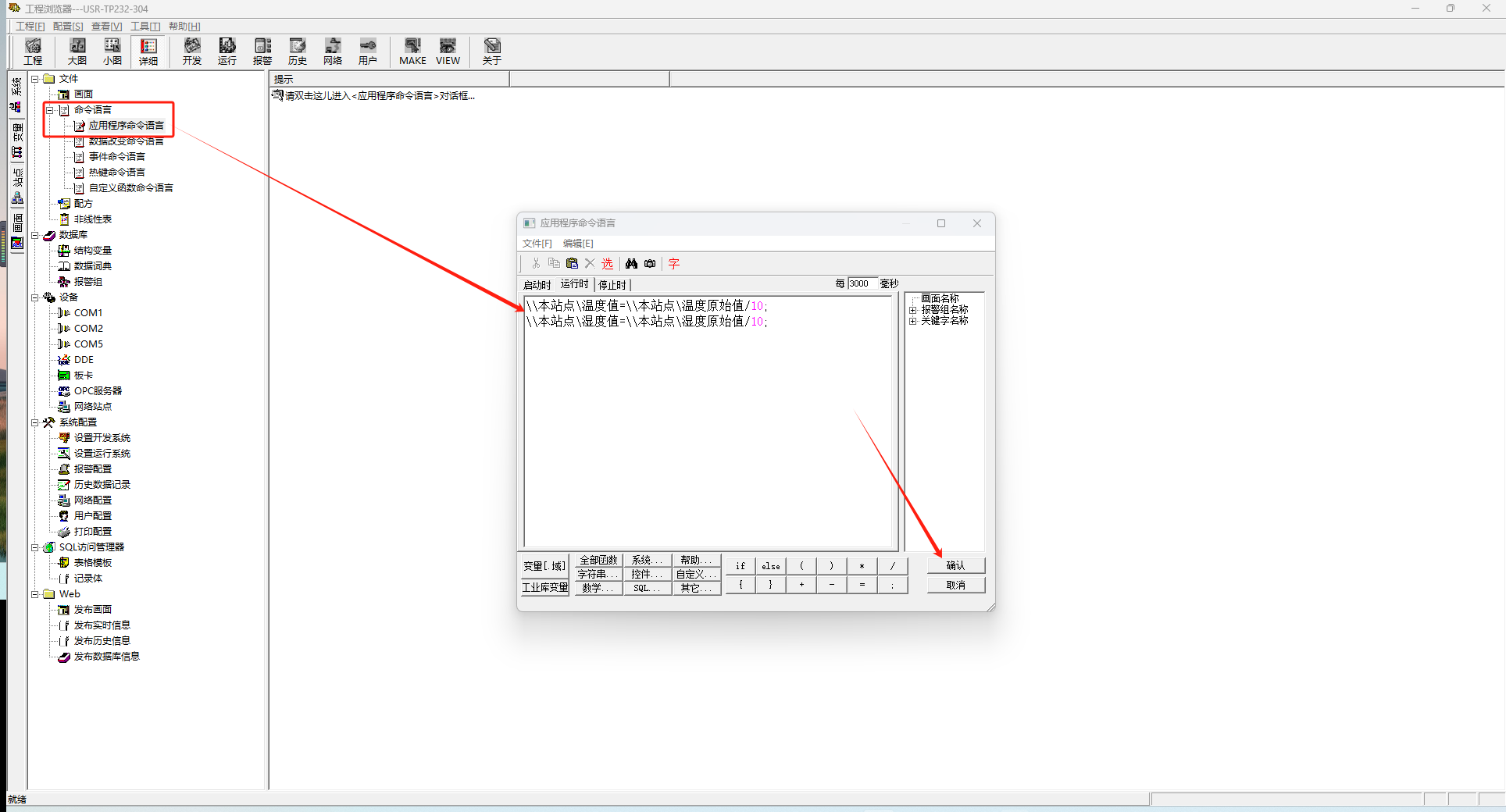This screenshot has width=1506, height=812.
Task: Select the 画面 vertical sidebar tab
Action: tap(17, 232)
